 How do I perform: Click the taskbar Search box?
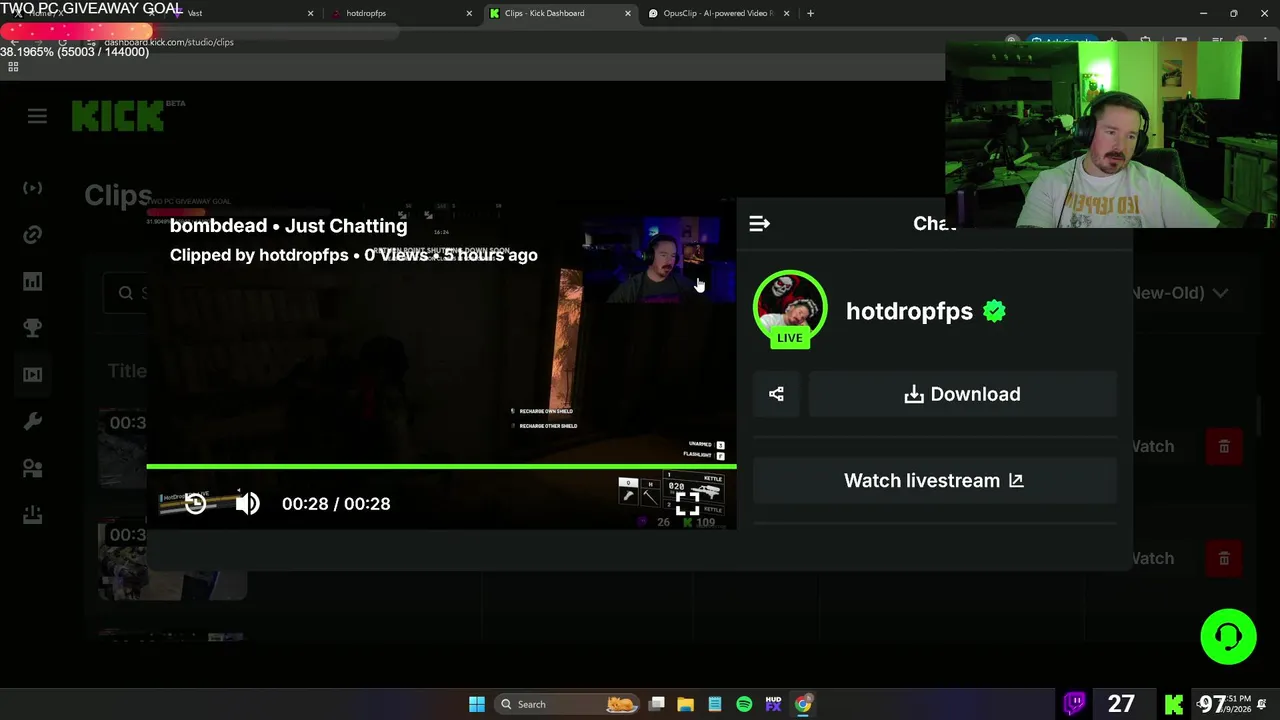tap(566, 704)
